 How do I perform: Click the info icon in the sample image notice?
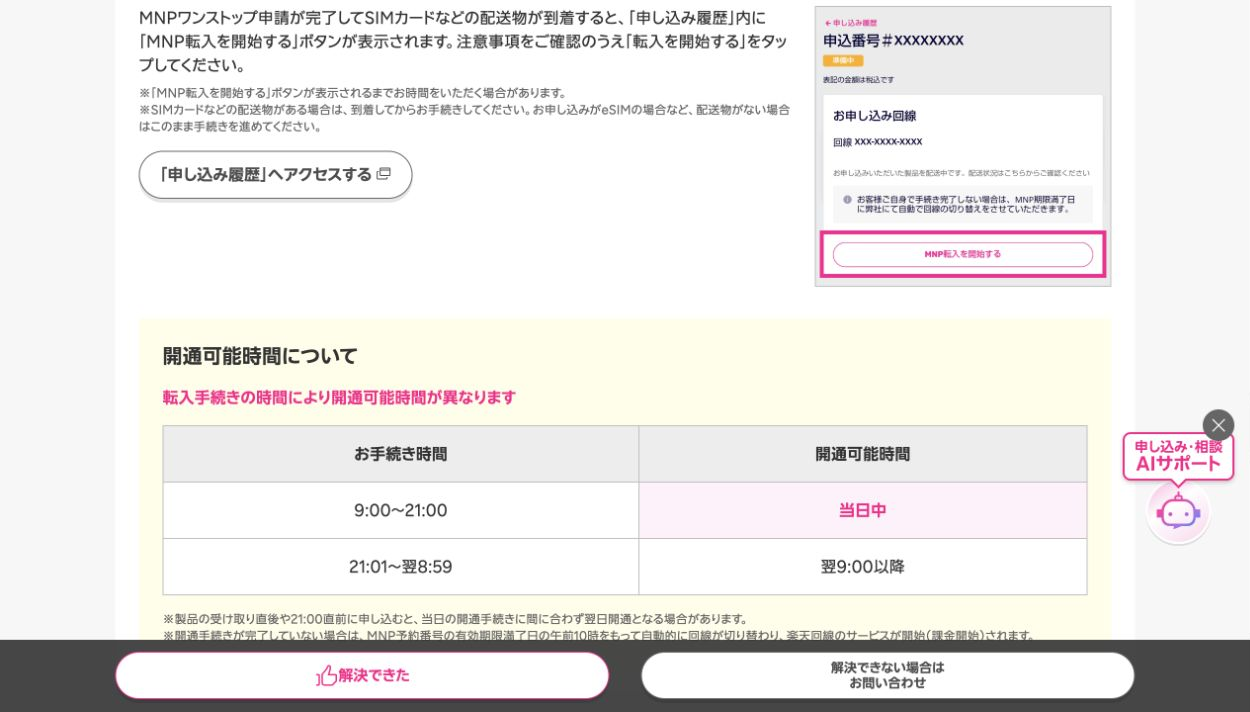pyautogui.click(x=847, y=199)
